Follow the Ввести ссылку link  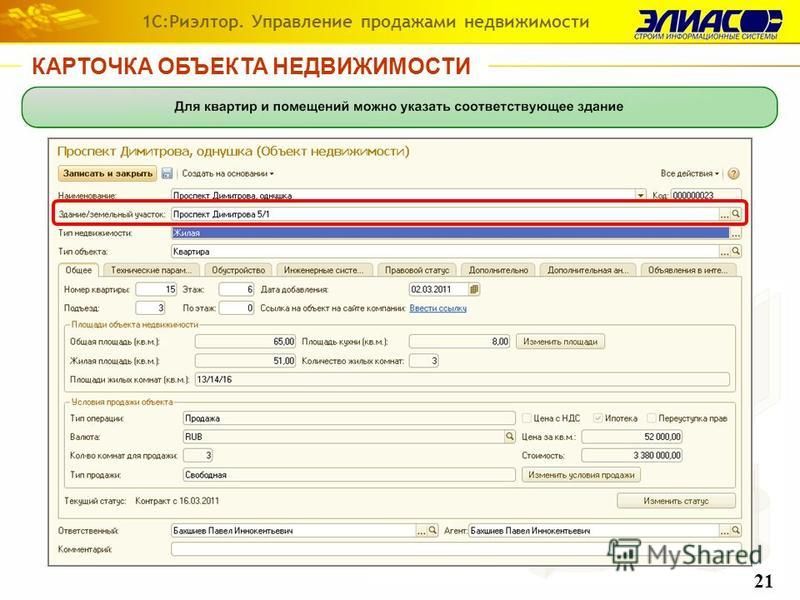point(438,308)
